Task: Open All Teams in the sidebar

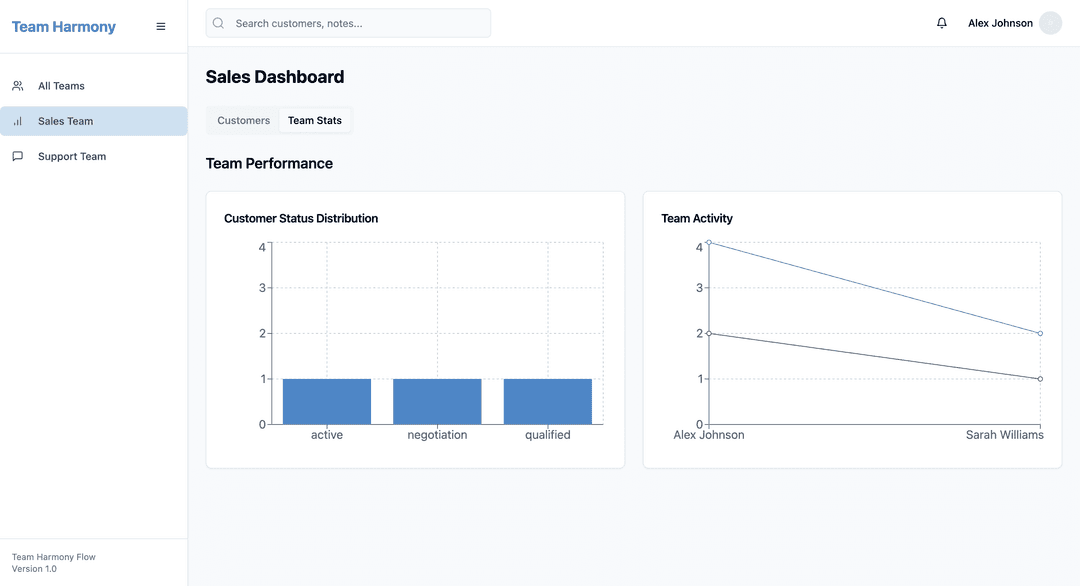Action: pyautogui.click(x=62, y=86)
